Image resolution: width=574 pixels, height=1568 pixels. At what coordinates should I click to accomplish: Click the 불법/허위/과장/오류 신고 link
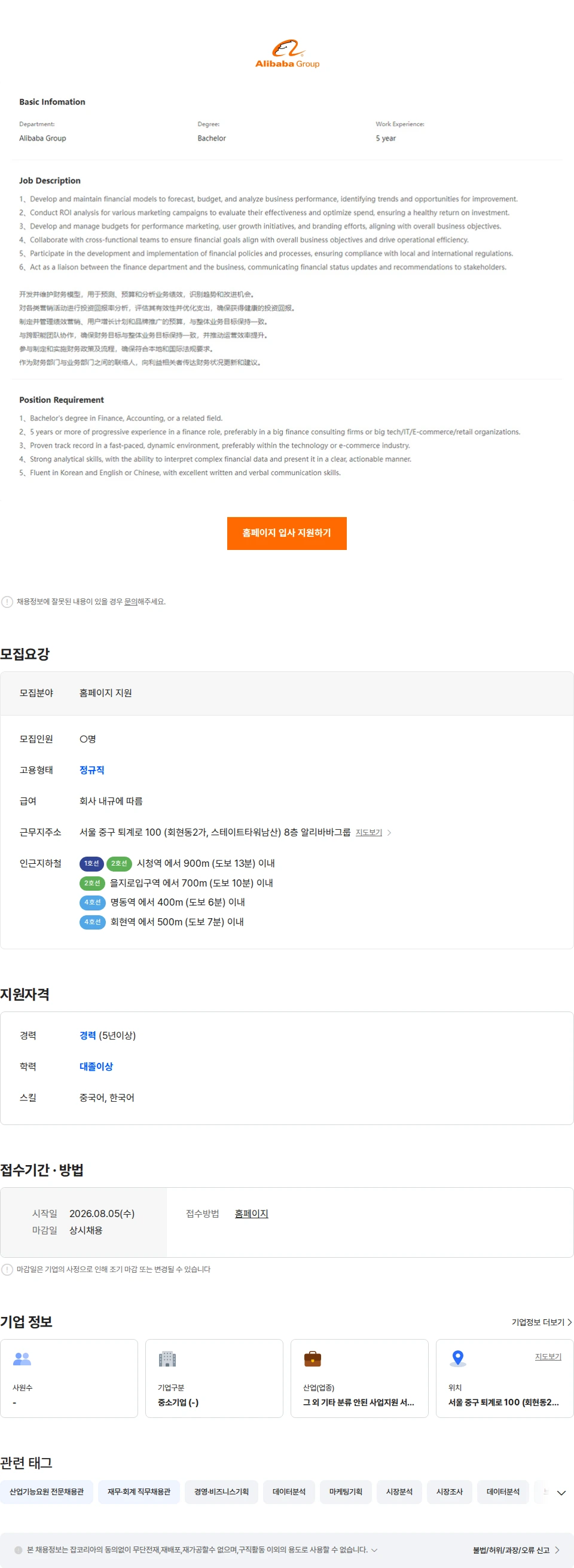[516, 1549]
